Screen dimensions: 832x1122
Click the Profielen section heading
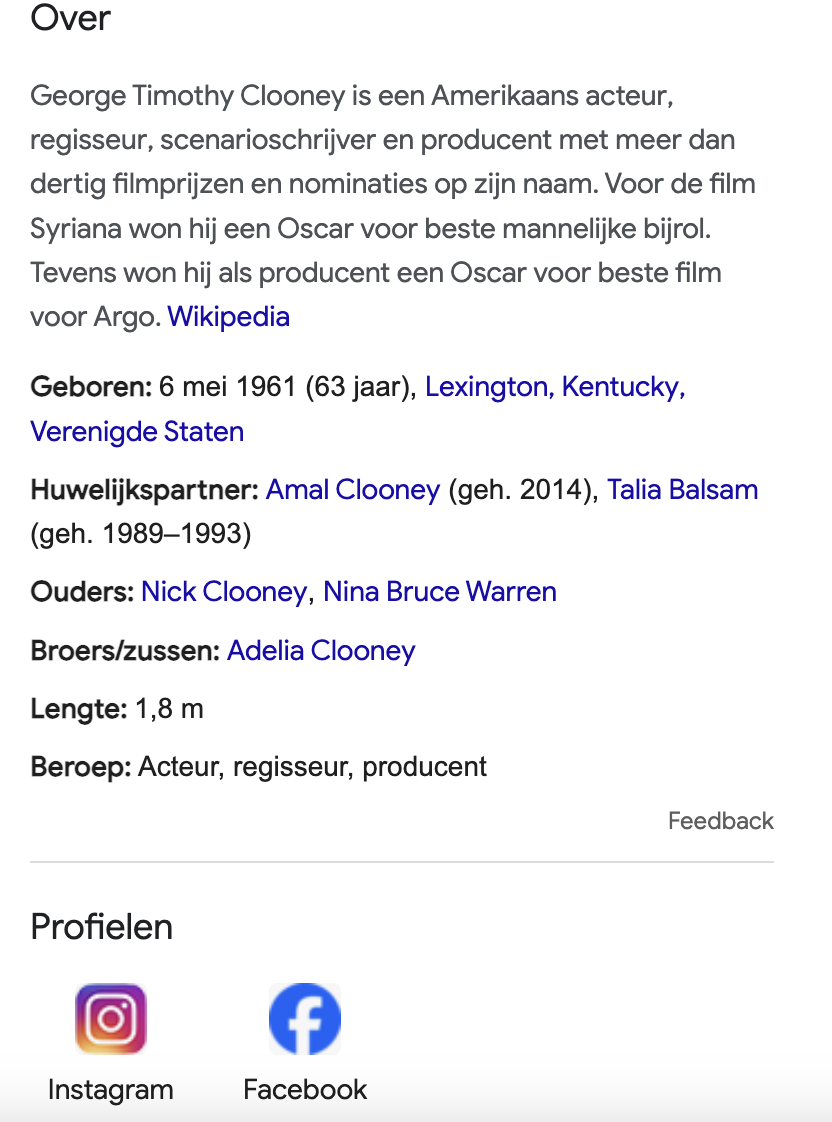tap(102, 927)
